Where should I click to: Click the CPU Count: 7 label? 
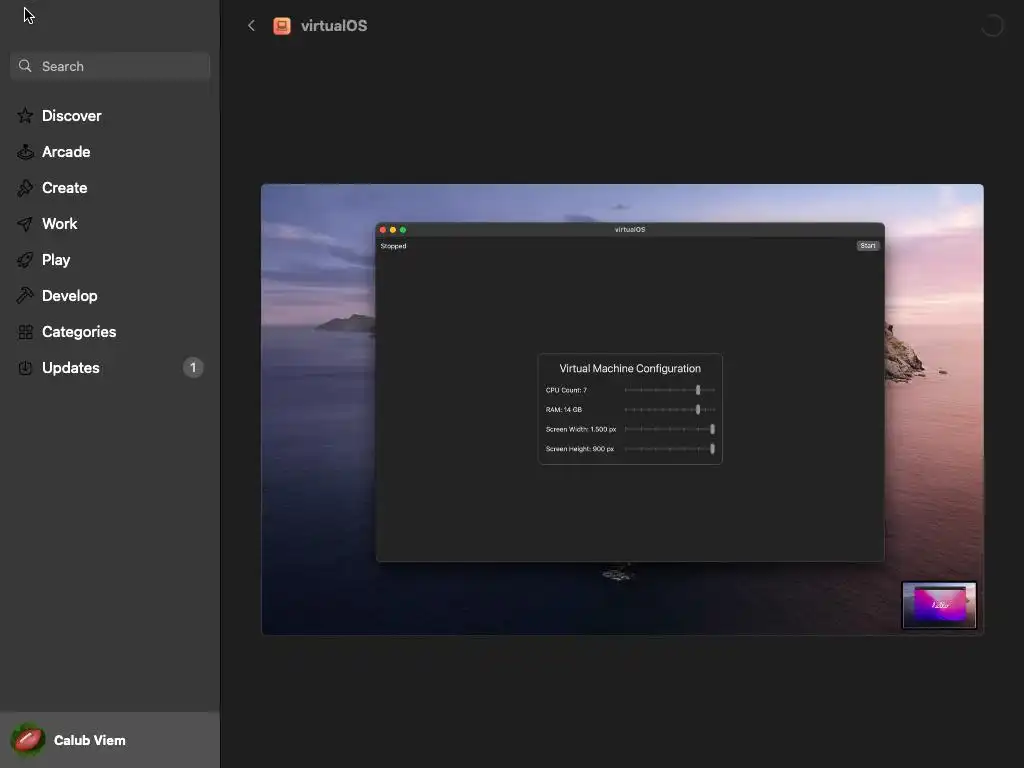(x=566, y=390)
